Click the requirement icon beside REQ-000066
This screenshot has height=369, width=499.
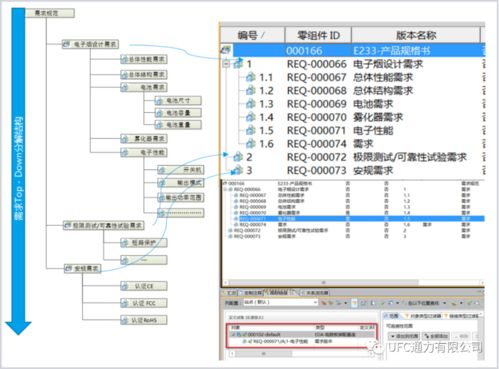click(238, 64)
